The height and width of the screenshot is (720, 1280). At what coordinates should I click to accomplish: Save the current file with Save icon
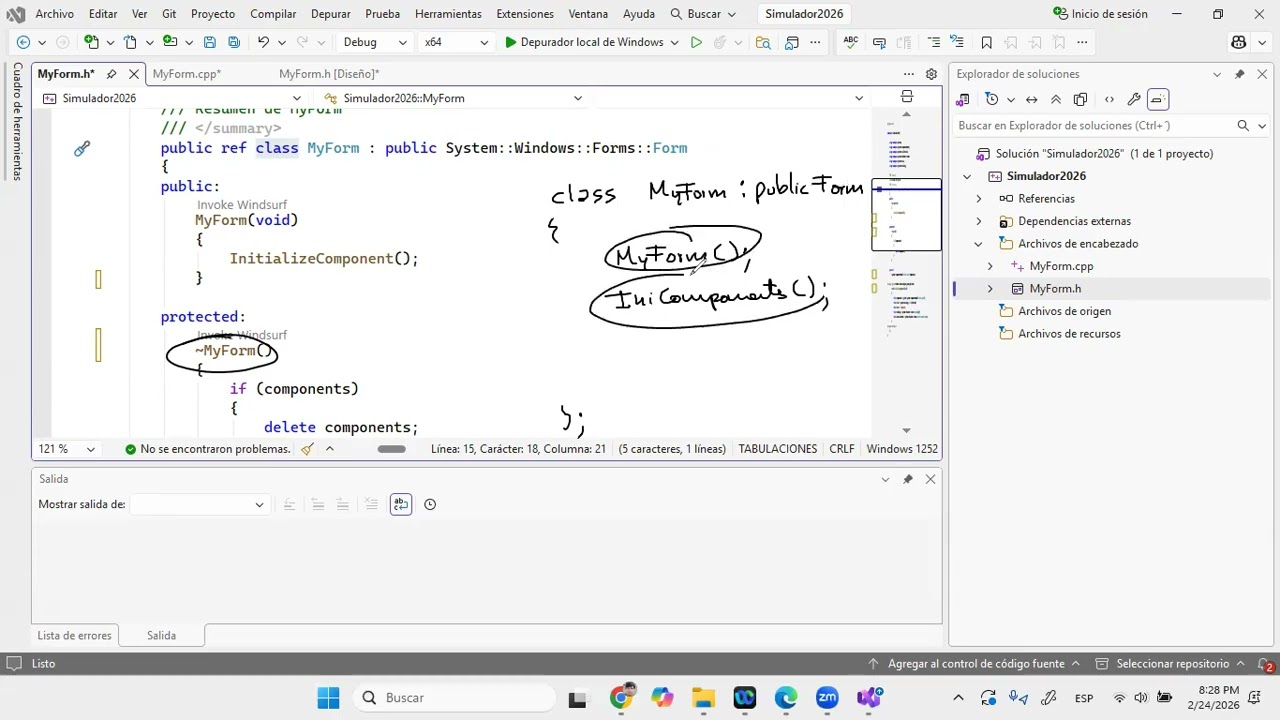(x=209, y=42)
